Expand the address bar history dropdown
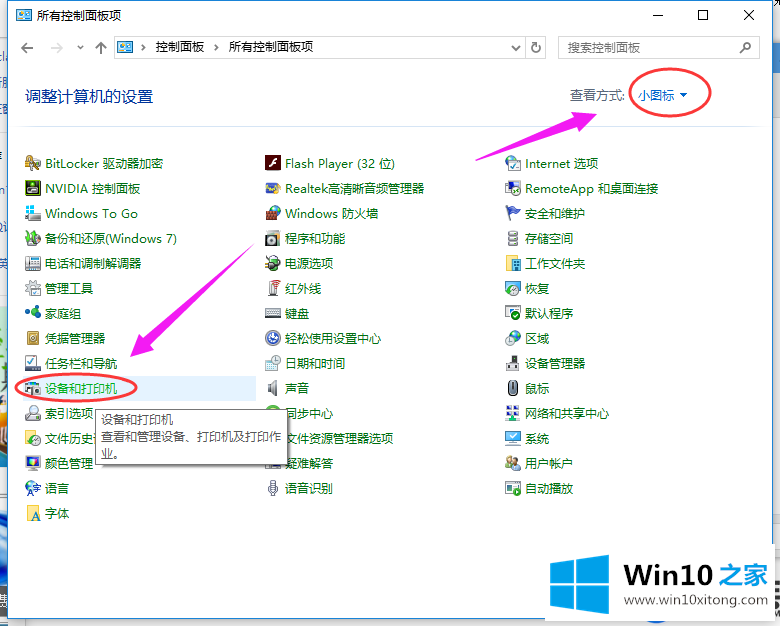This screenshot has height=626, width=780. click(516, 48)
